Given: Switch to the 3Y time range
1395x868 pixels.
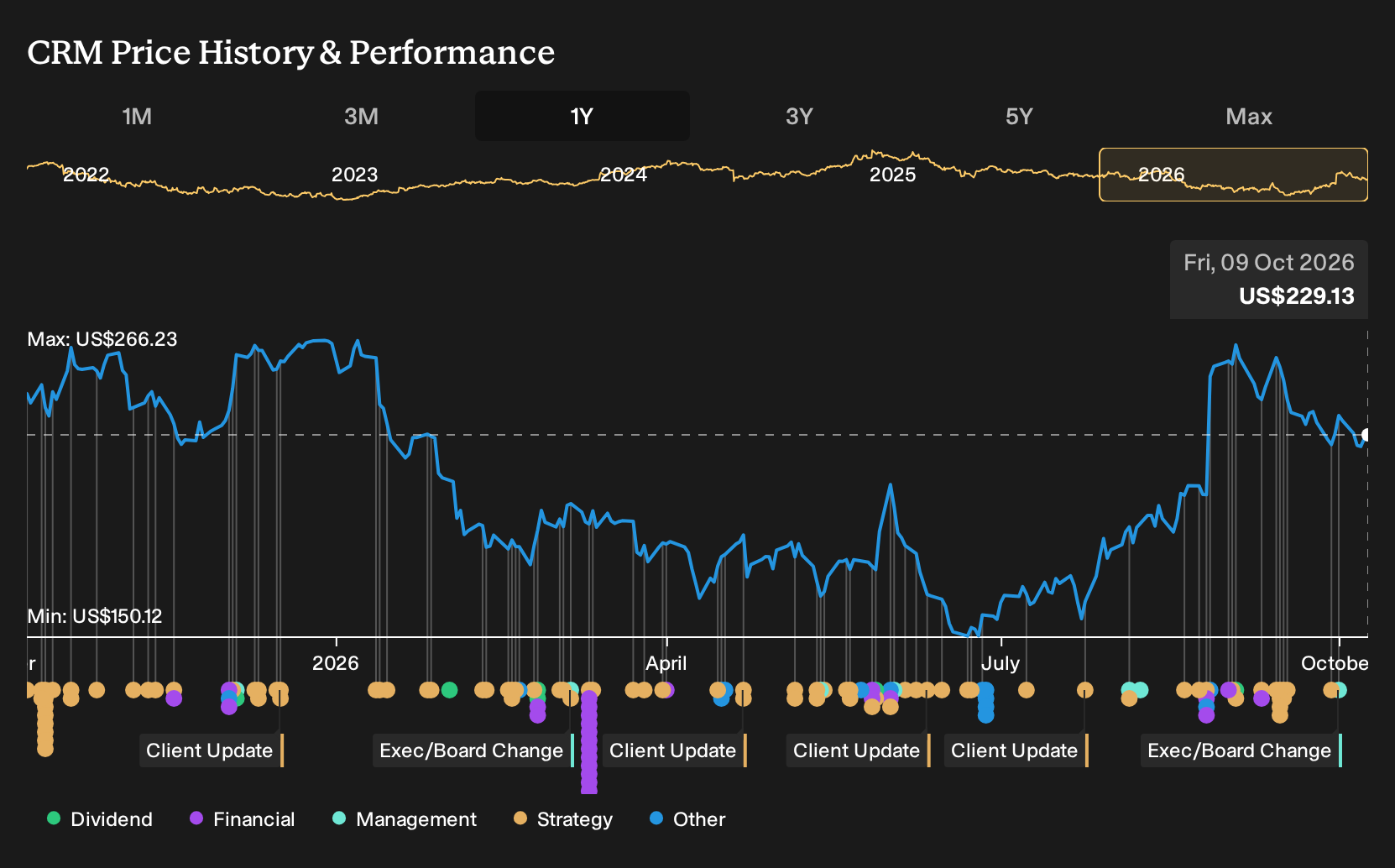Looking at the screenshot, I should pyautogui.click(x=799, y=116).
